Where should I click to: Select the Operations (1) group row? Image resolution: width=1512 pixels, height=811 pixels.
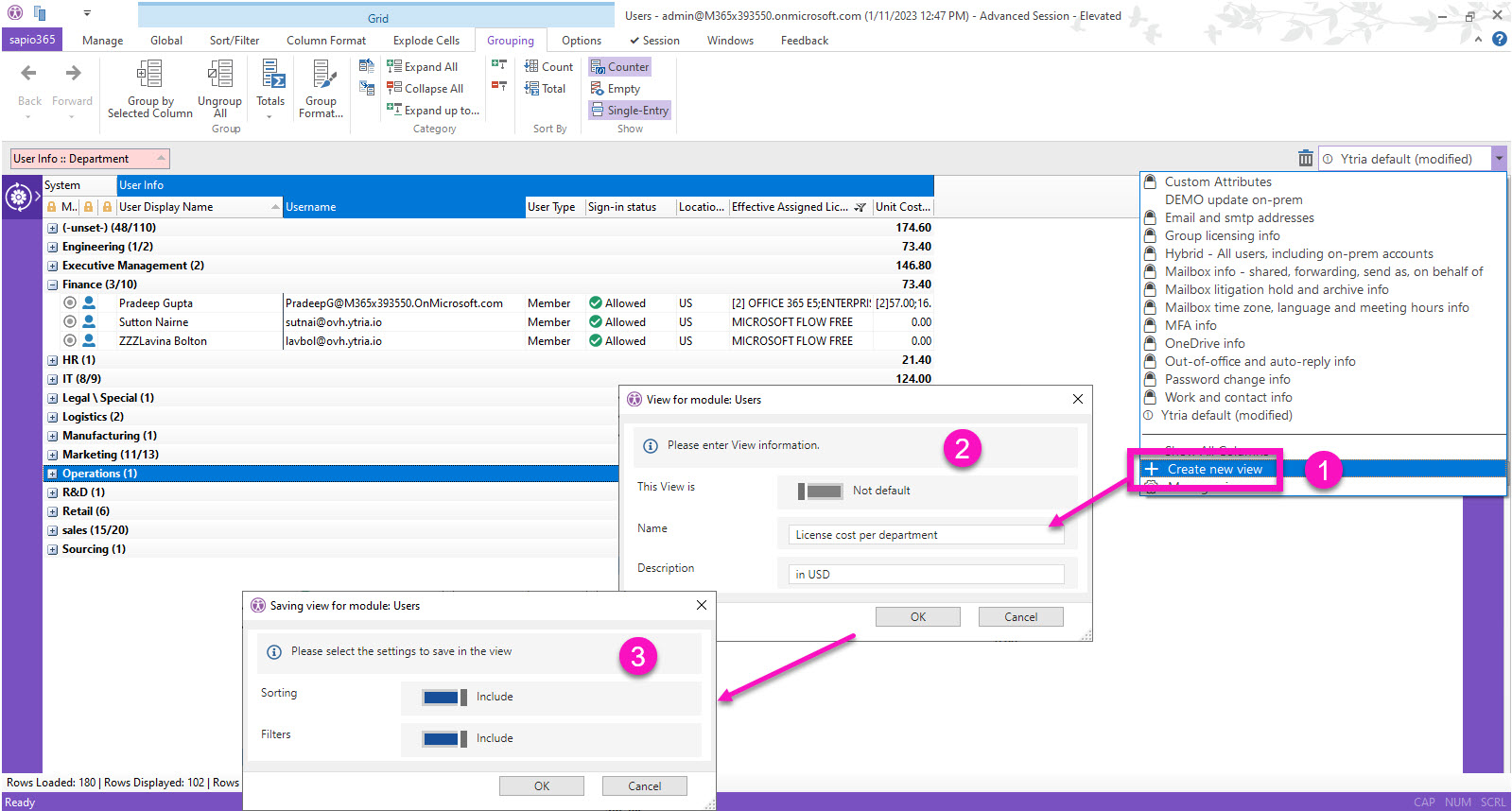[x=331, y=474]
